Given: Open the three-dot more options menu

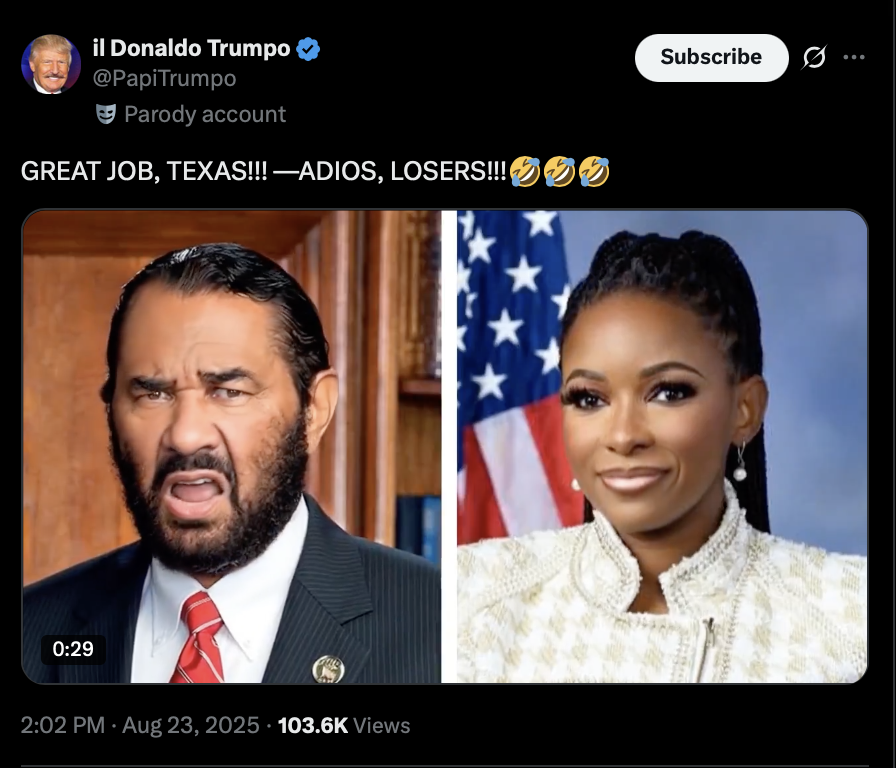Looking at the screenshot, I should point(854,57).
